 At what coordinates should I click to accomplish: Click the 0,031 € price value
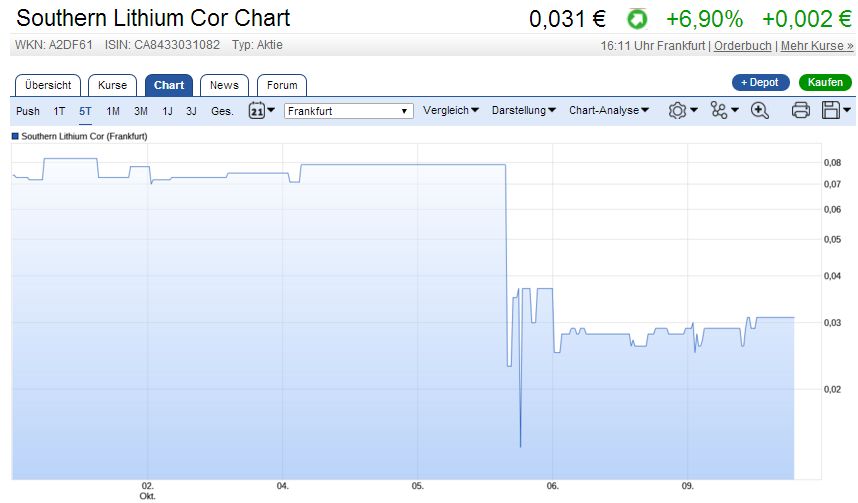567,19
